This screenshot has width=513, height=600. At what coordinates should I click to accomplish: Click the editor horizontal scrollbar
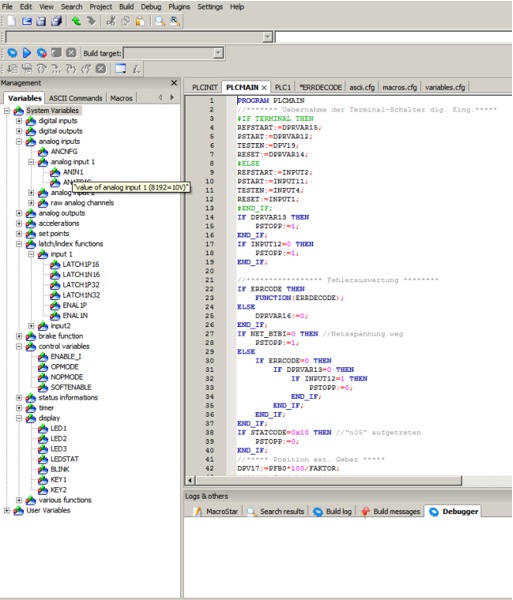[x=329, y=480]
